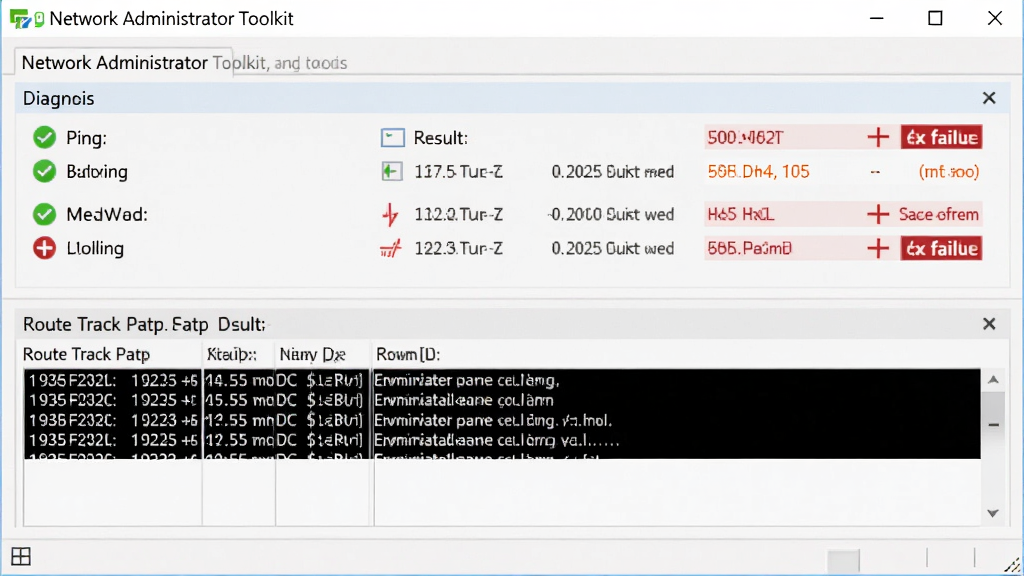Click the red plus in the 565.PatmB row

click(x=878, y=248)
